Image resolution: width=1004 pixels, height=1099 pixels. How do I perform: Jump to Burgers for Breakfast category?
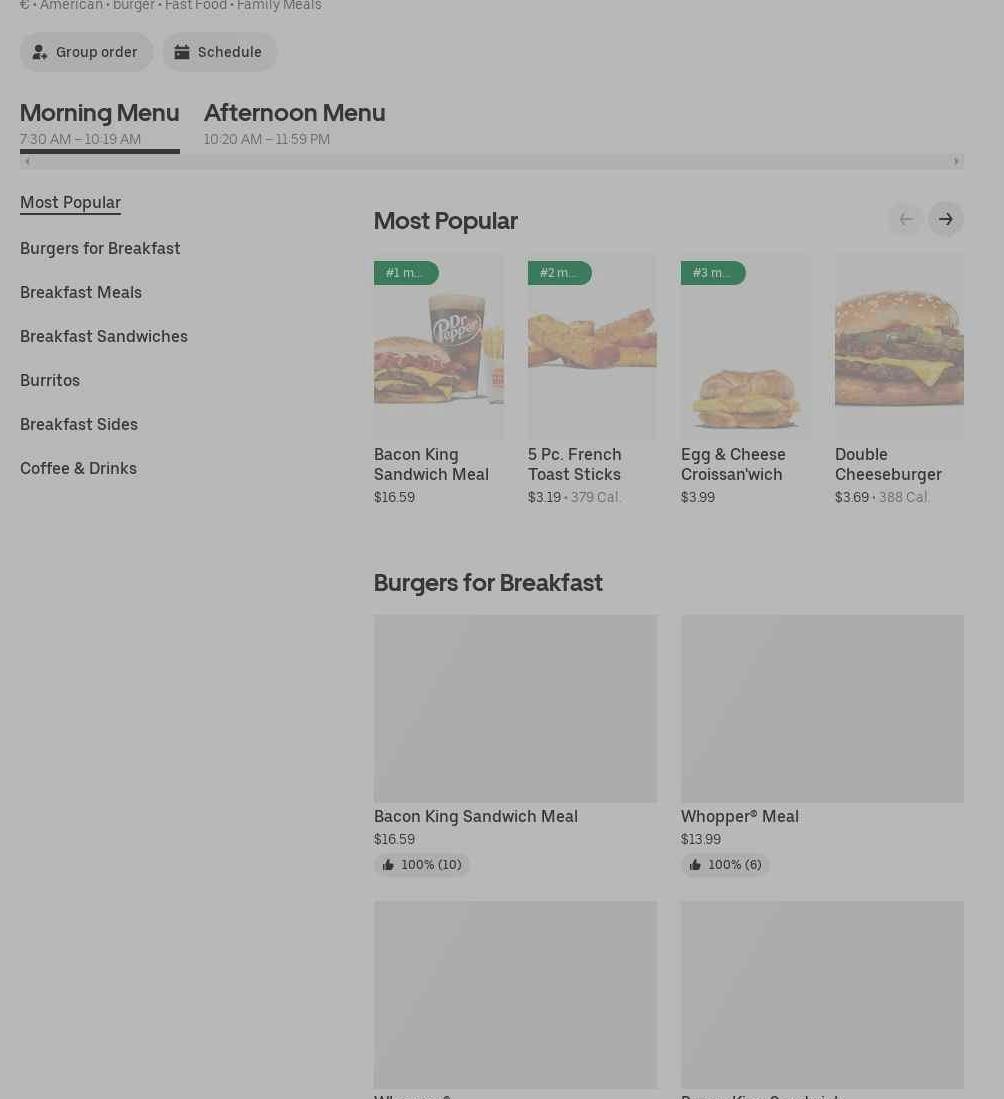(100, 248)
